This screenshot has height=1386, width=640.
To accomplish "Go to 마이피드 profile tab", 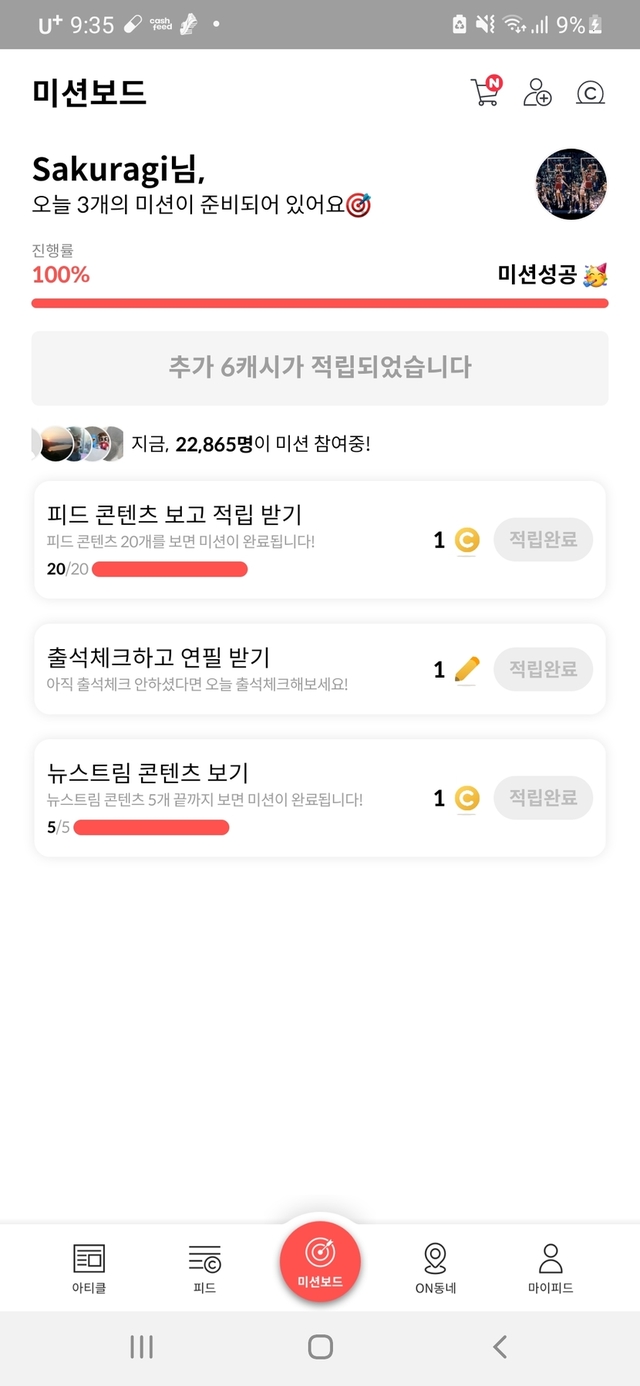I will click(x=550, y=1268).
